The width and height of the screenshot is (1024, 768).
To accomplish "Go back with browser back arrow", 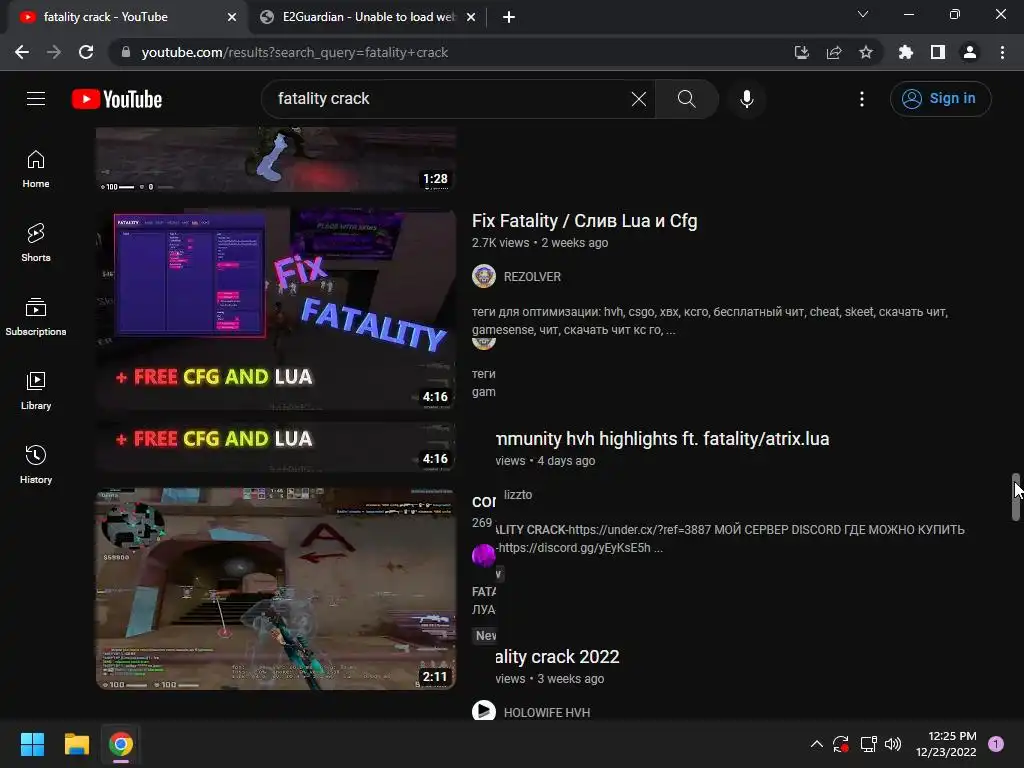I will (22, 52).
